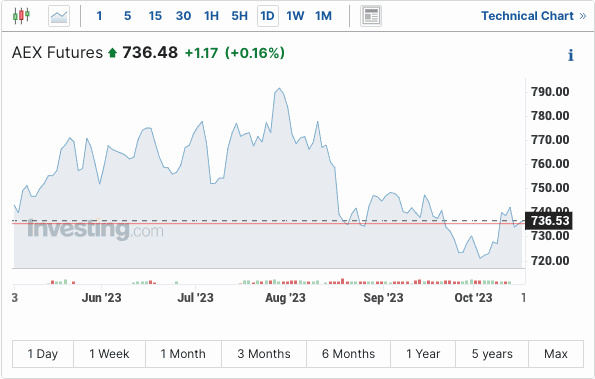Switch to candlestick chart type
Screen dimensions: 595x379
(21, 16)
